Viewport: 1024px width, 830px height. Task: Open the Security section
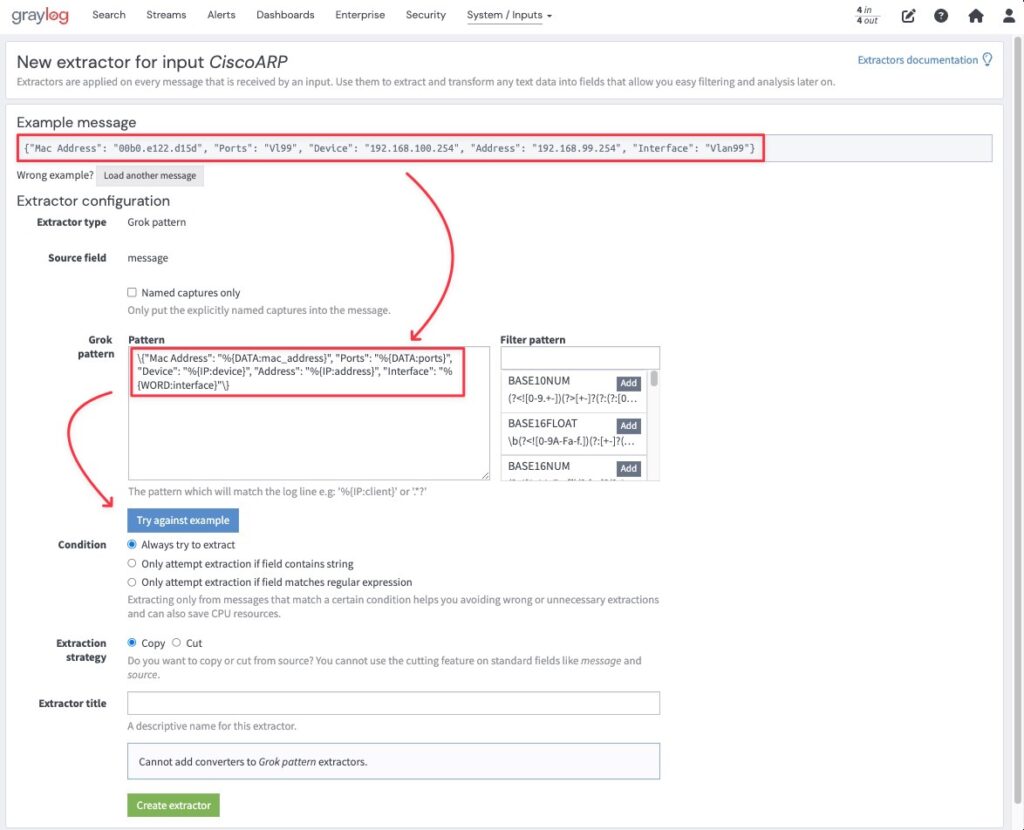426,14
